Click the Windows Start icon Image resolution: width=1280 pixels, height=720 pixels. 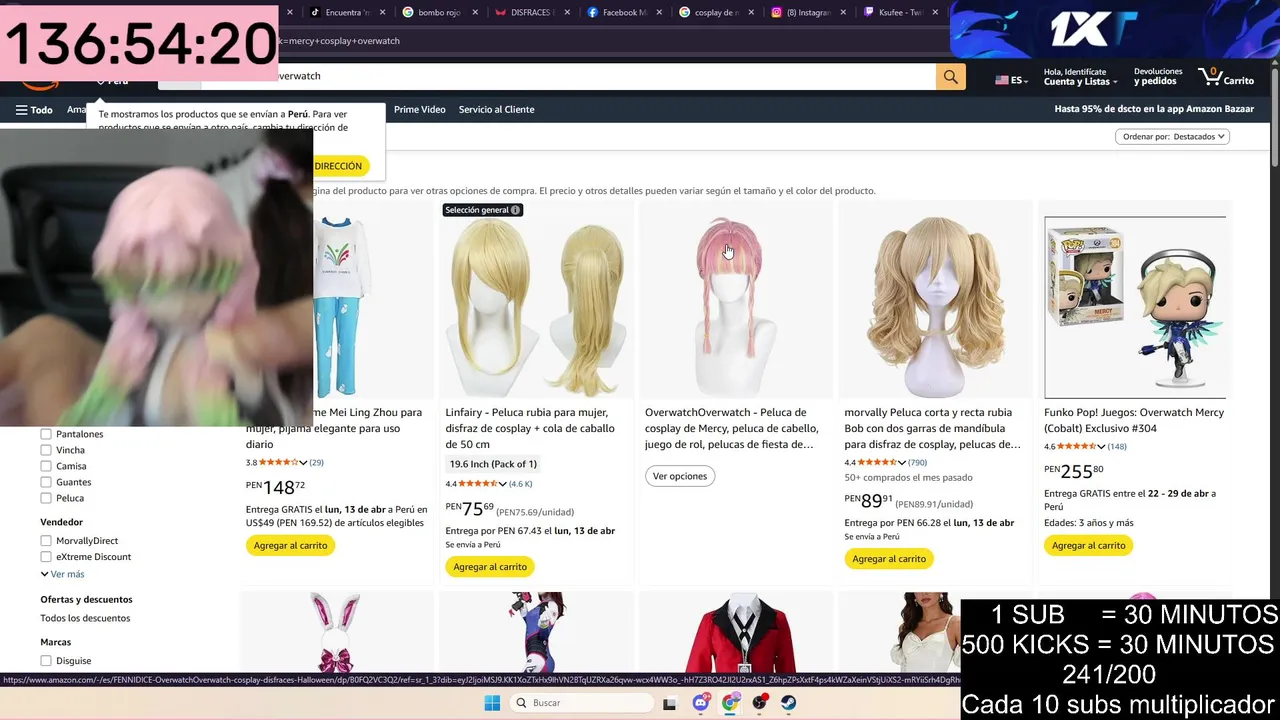tap(492, 703)
